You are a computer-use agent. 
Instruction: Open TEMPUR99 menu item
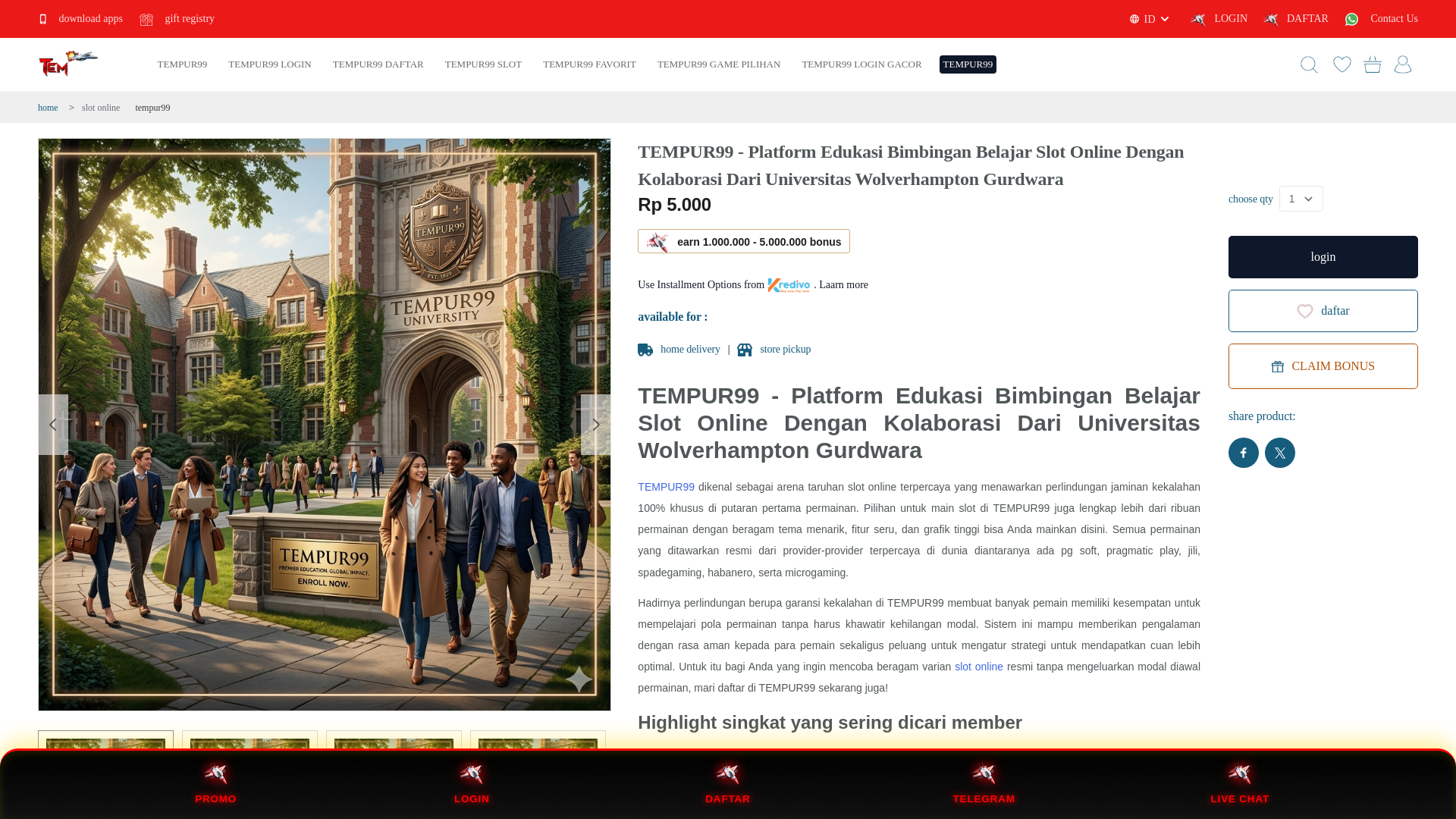tap(182, 64)
